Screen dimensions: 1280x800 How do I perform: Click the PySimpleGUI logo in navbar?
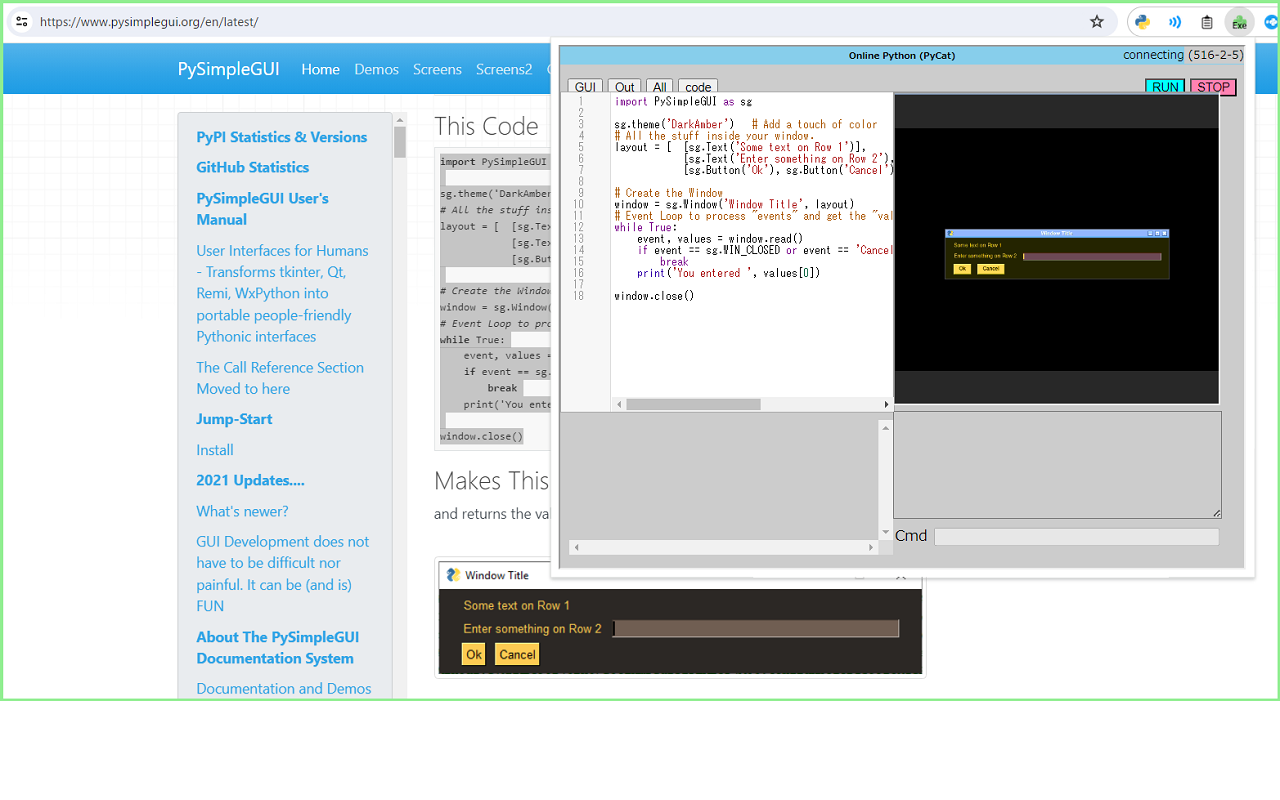pos(228,69)
